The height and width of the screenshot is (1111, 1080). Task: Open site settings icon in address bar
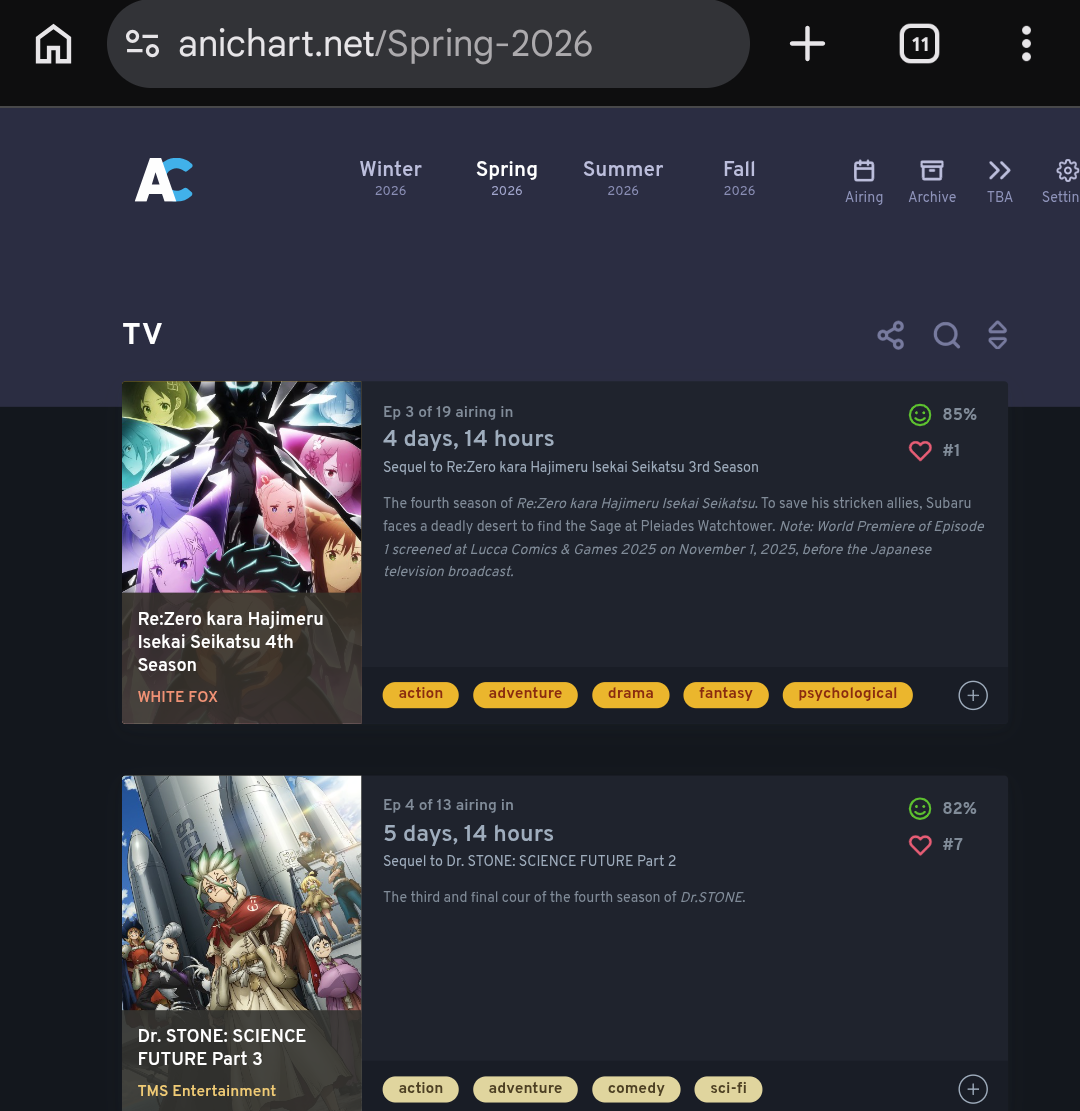142,44
